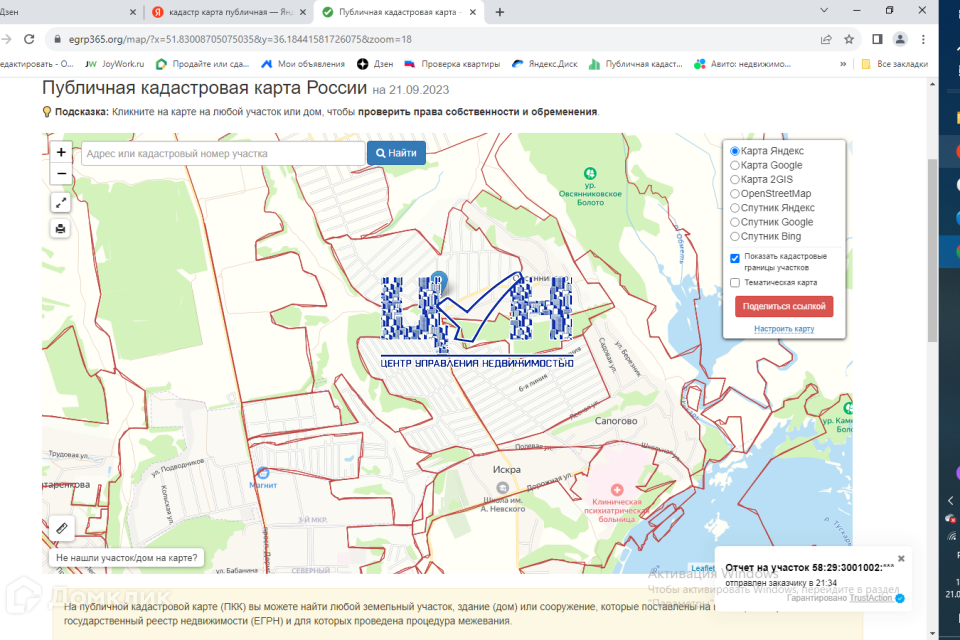The width and height of the screenshot is (960, 640).
Task: Zoom in on the cadastral map
Action: pos(61,153)
